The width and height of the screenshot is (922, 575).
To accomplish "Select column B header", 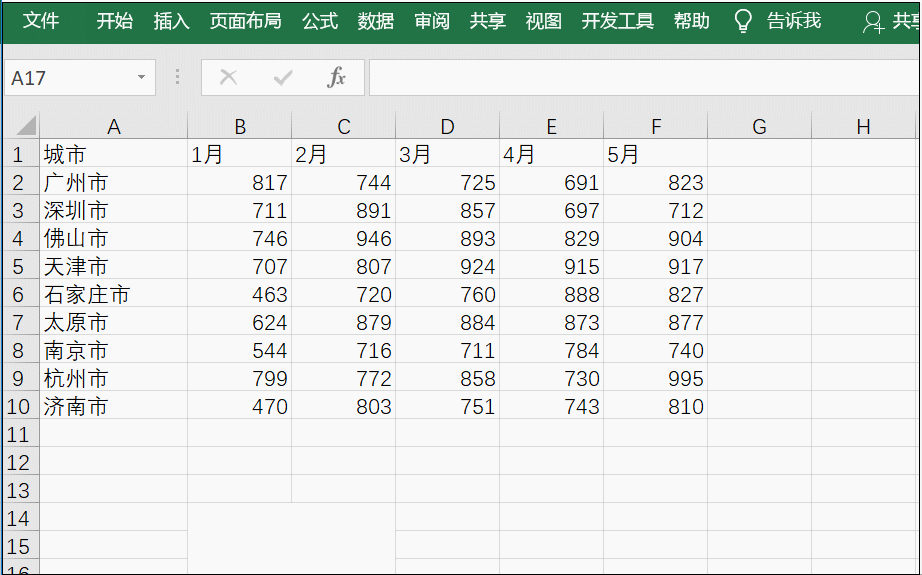I will (x=240, y=126).
